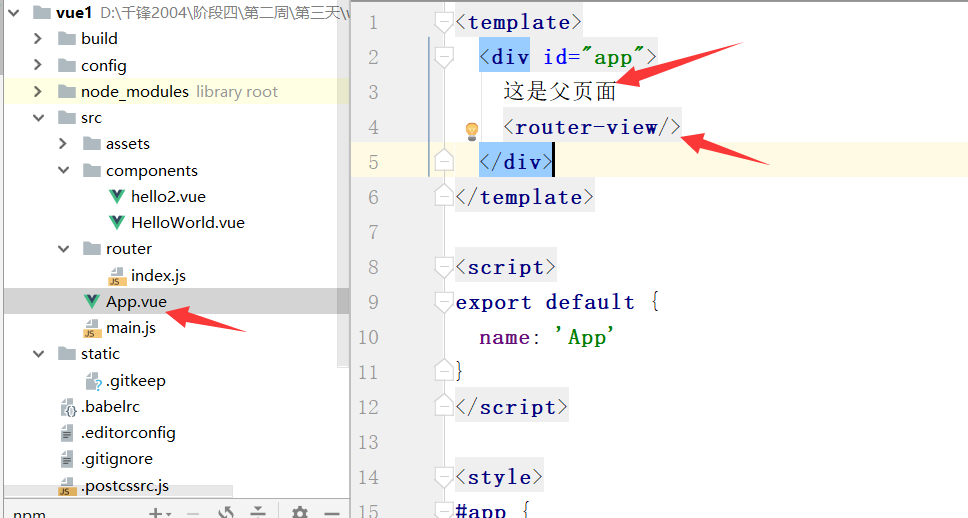Click the project tree vertical scrollbar
Image resolution: width=968 pixels, height=518 pixels.
tap(344, 185)
